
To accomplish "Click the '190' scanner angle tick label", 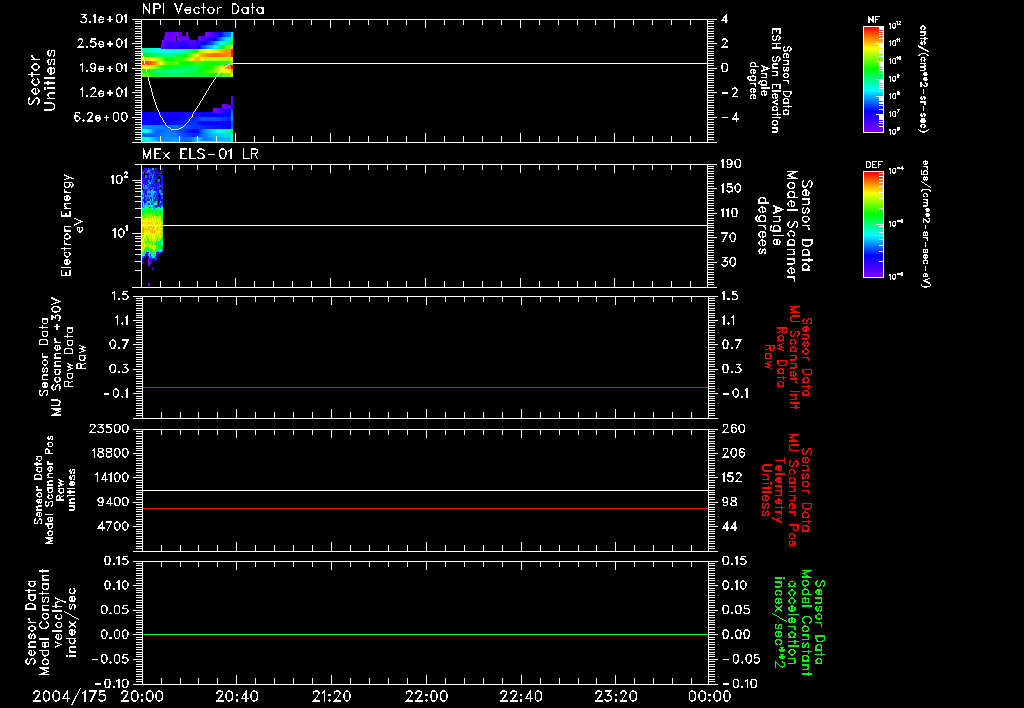I will point(731,164).
